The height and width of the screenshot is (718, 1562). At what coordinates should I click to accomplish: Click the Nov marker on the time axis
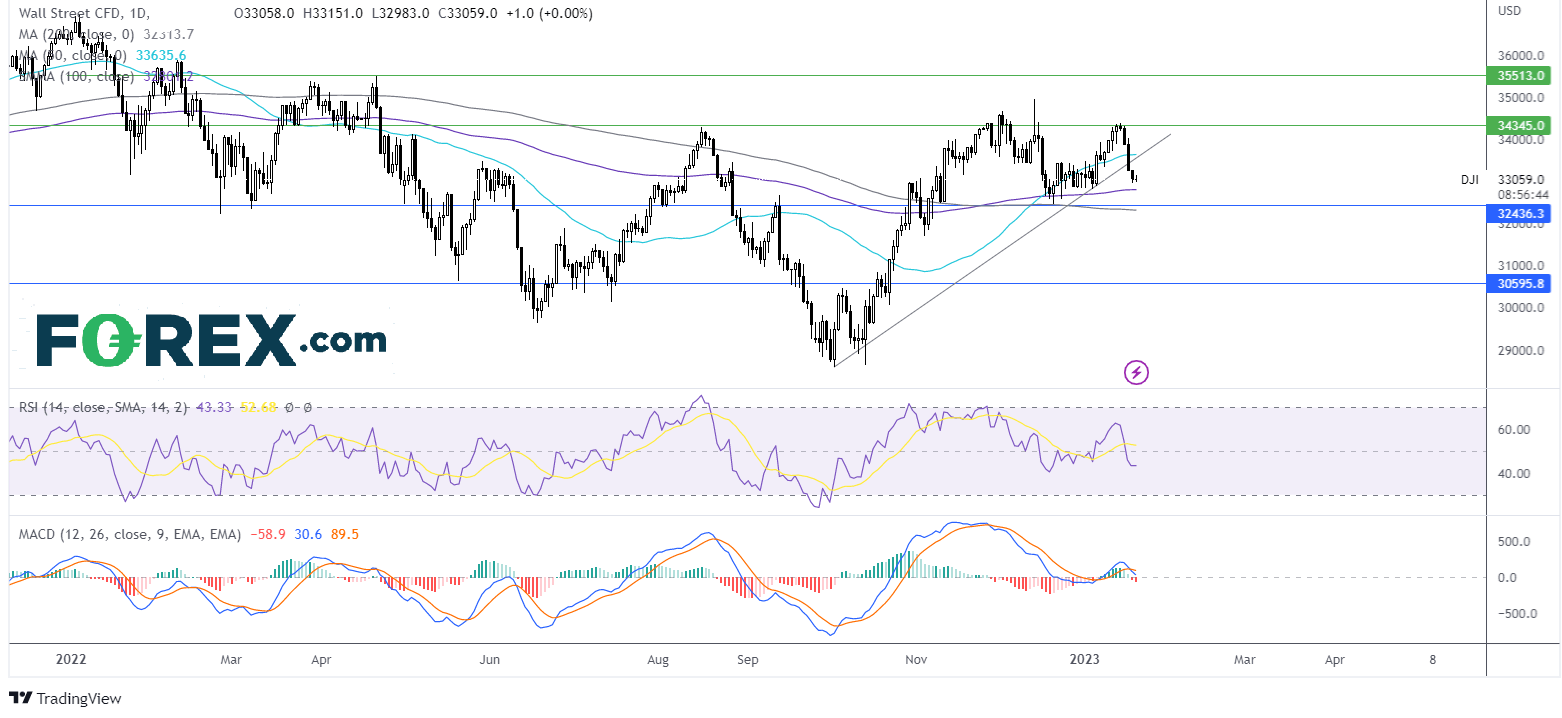point(914,660)
